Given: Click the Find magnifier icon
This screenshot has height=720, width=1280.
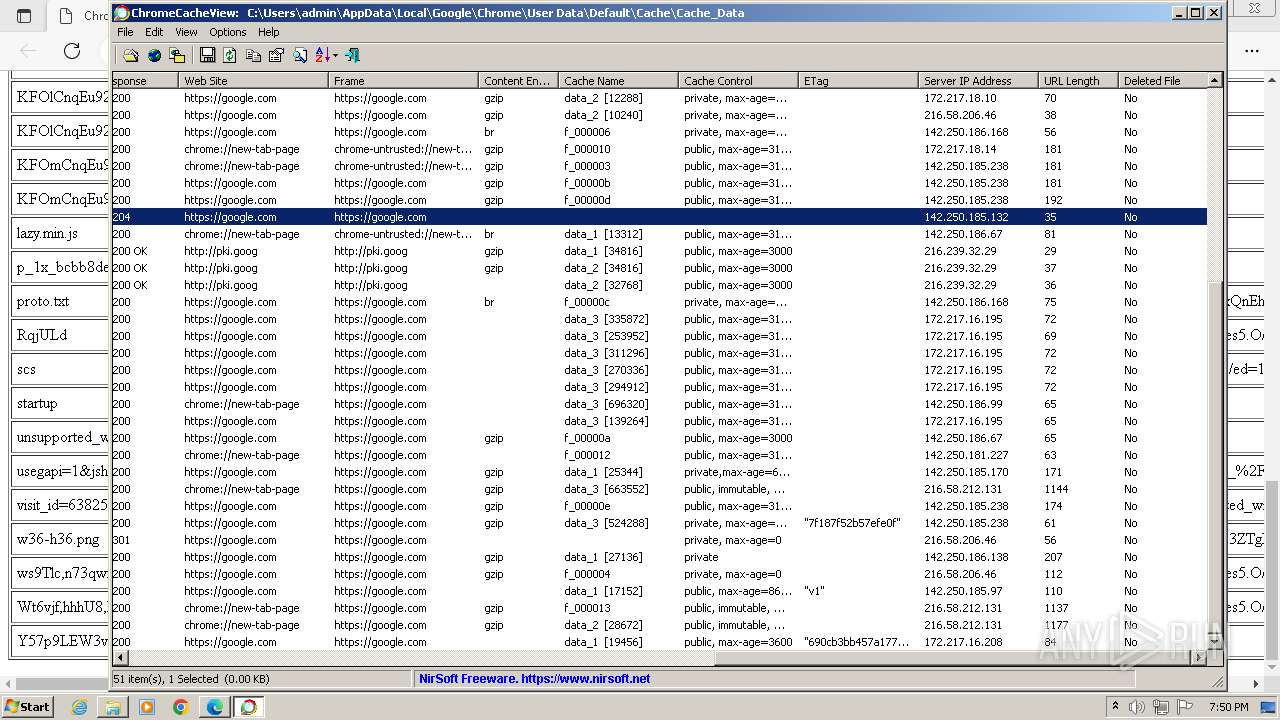Looking at the screenshot, I should [x=299, y=55].
